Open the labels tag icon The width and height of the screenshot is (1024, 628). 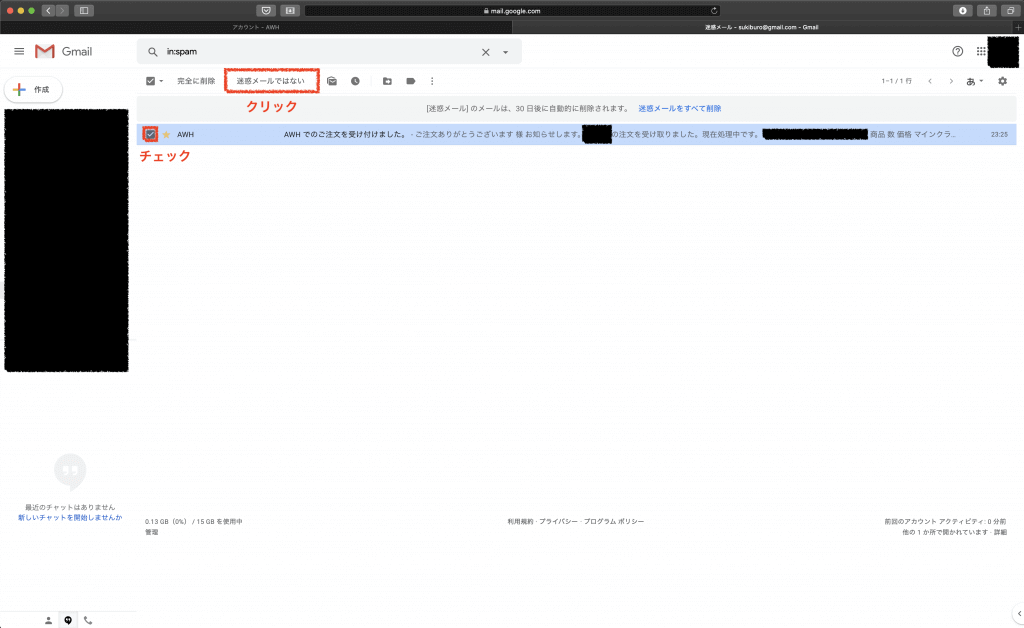[411, 81]
